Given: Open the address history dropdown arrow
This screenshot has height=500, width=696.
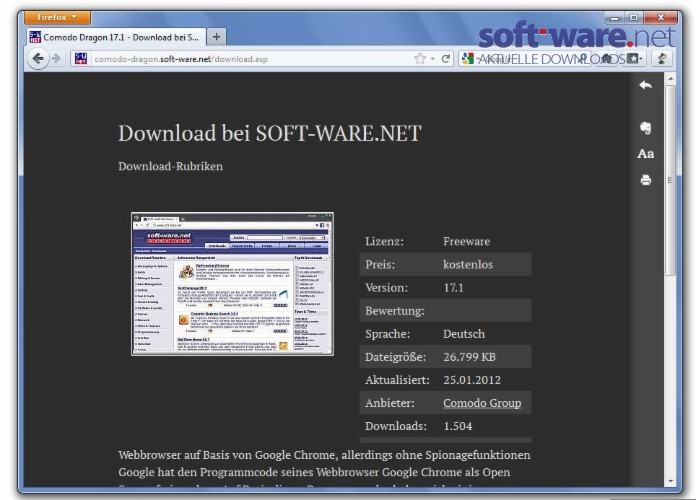Looking at the screenshot, I should [433, 59].
